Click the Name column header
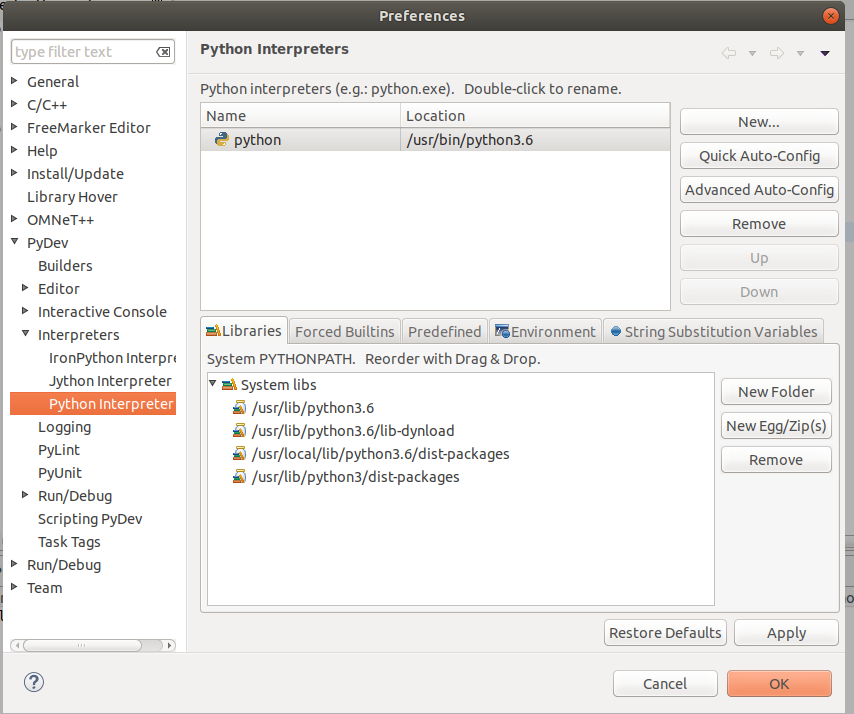Screen dimensions: 854x714 [x=301, y=115]
